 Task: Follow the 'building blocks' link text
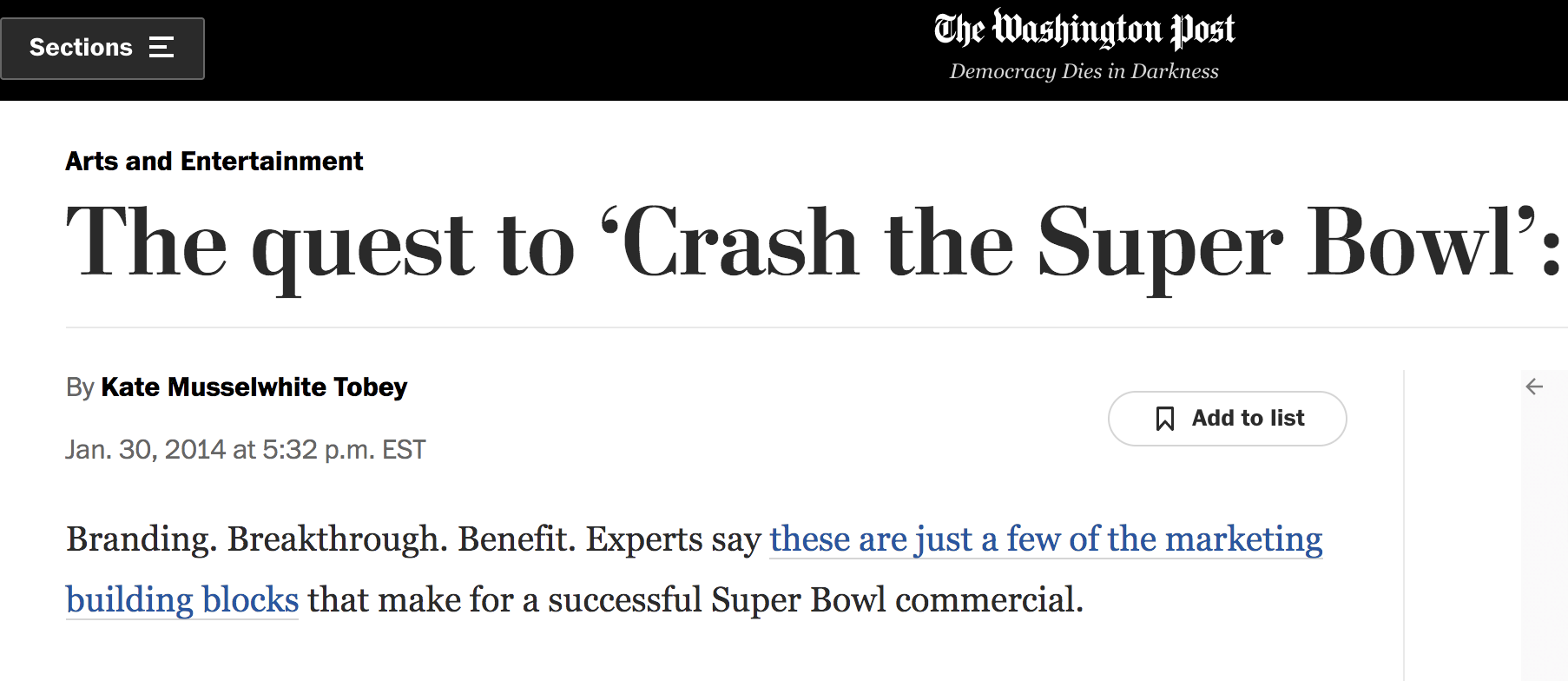click(182, 600)
